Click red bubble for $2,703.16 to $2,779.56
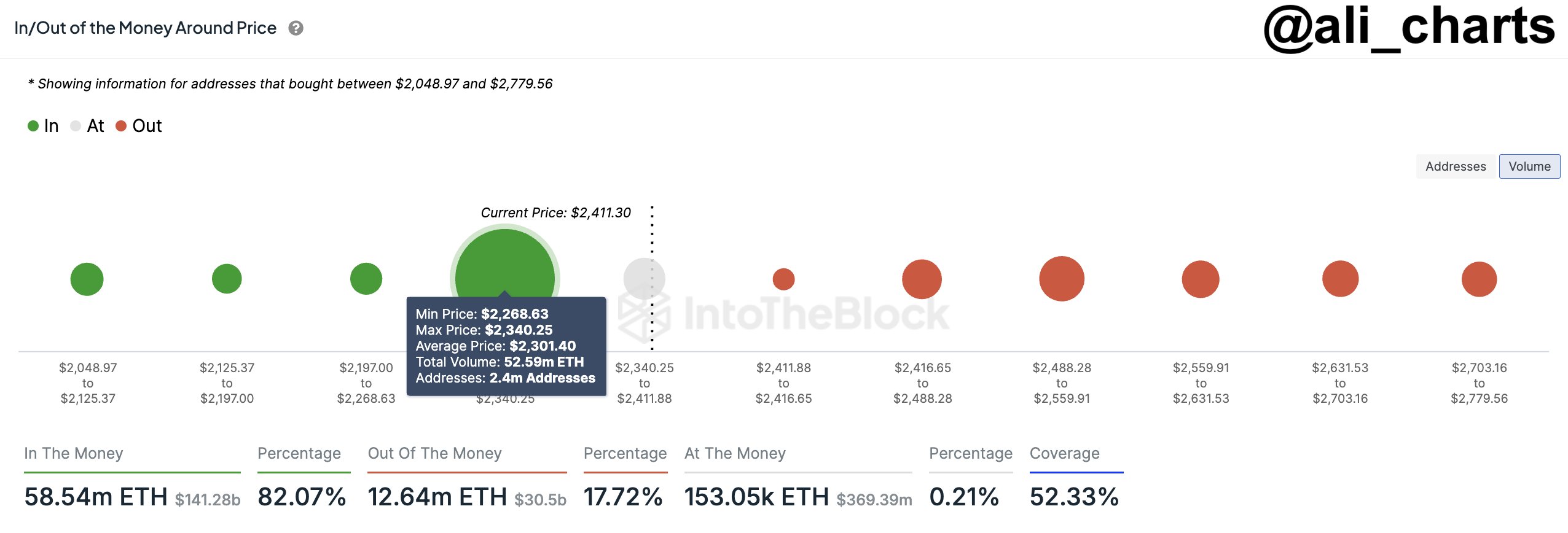Image resolution: width=1568 pixels, height=533 pixels. click(x=1478, y=279)
